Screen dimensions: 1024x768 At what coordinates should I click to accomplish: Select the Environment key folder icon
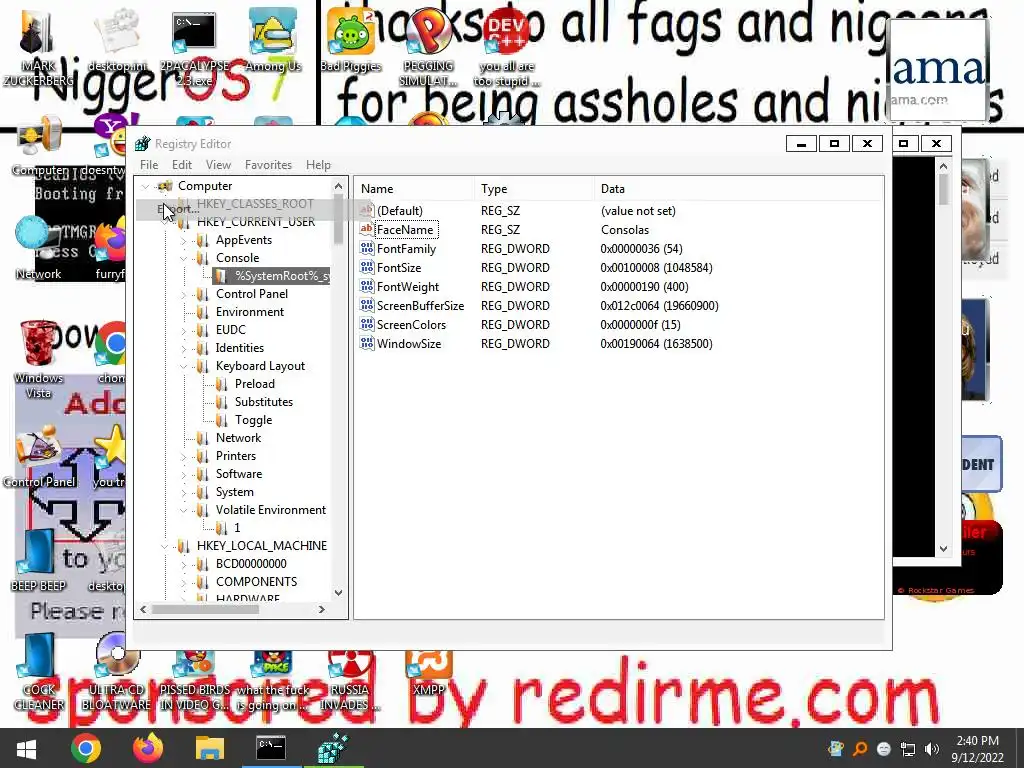click(x=203, y=312)
